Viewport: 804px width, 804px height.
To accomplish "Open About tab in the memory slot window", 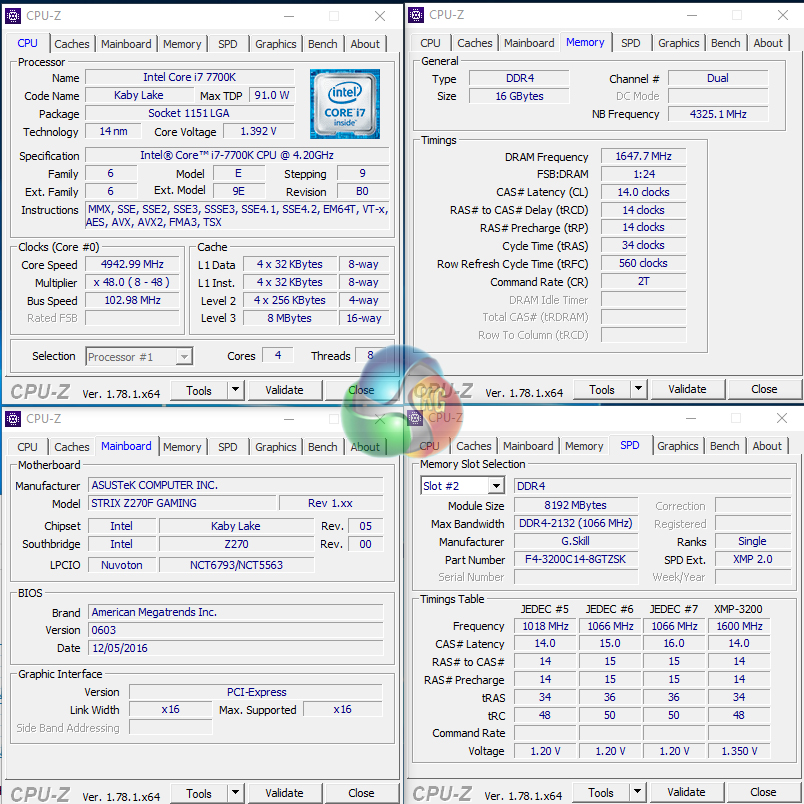I will coord(767,446).
